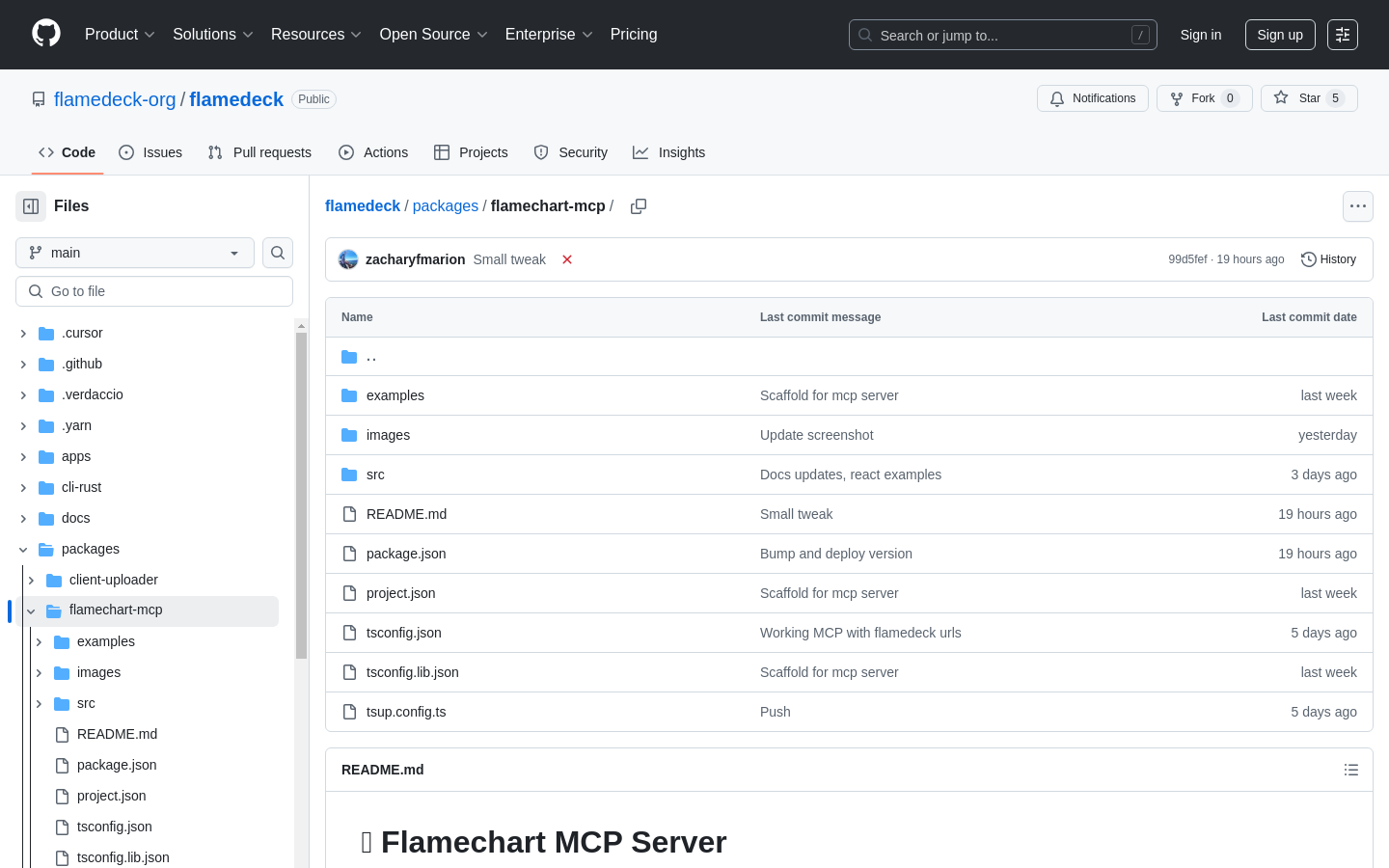Open 'Working MCP with flamedeck urls' commit message
The image size is (1389, 868).
860,633
